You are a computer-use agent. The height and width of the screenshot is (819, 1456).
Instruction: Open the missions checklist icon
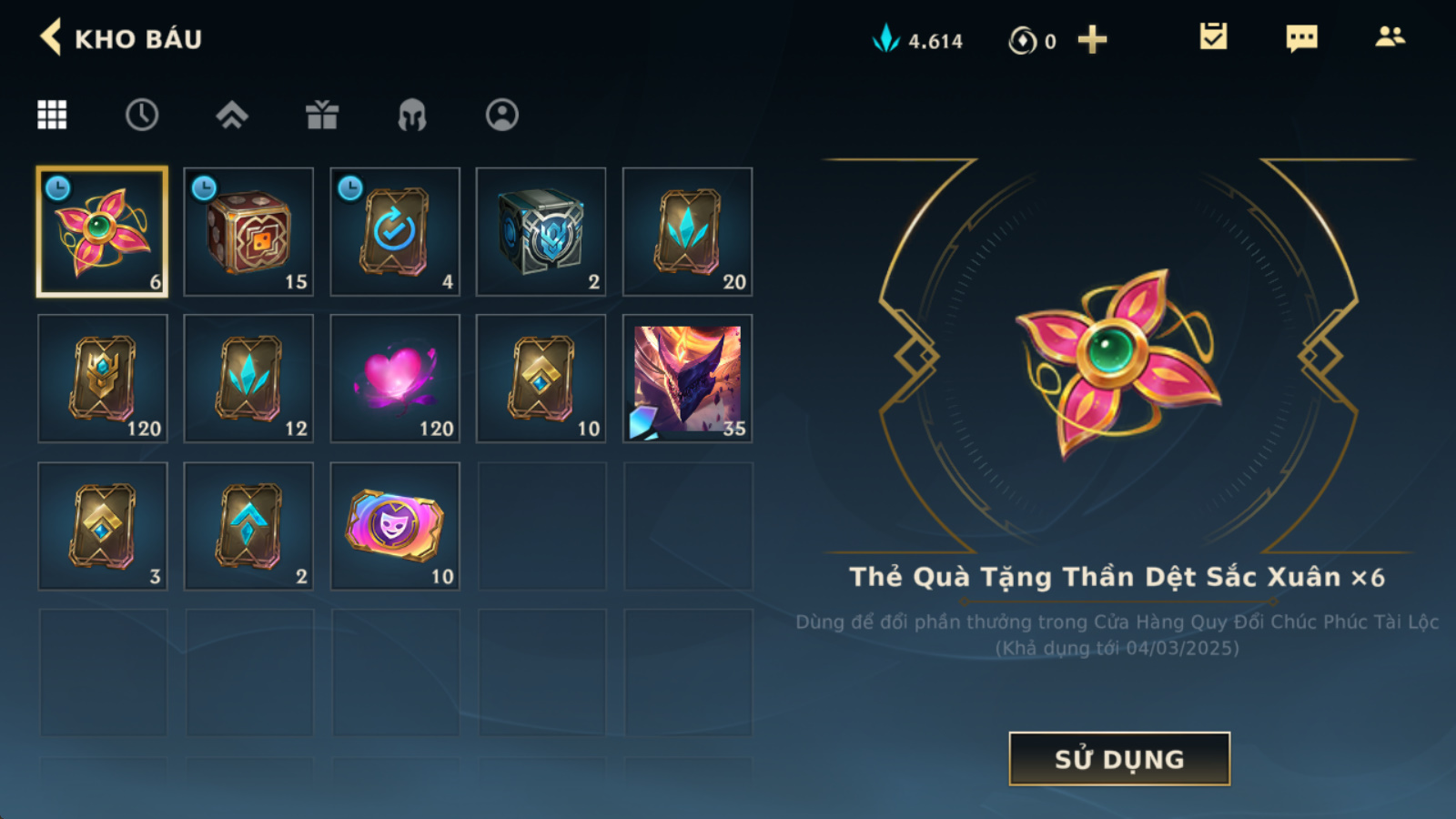tap(1213, 36)
